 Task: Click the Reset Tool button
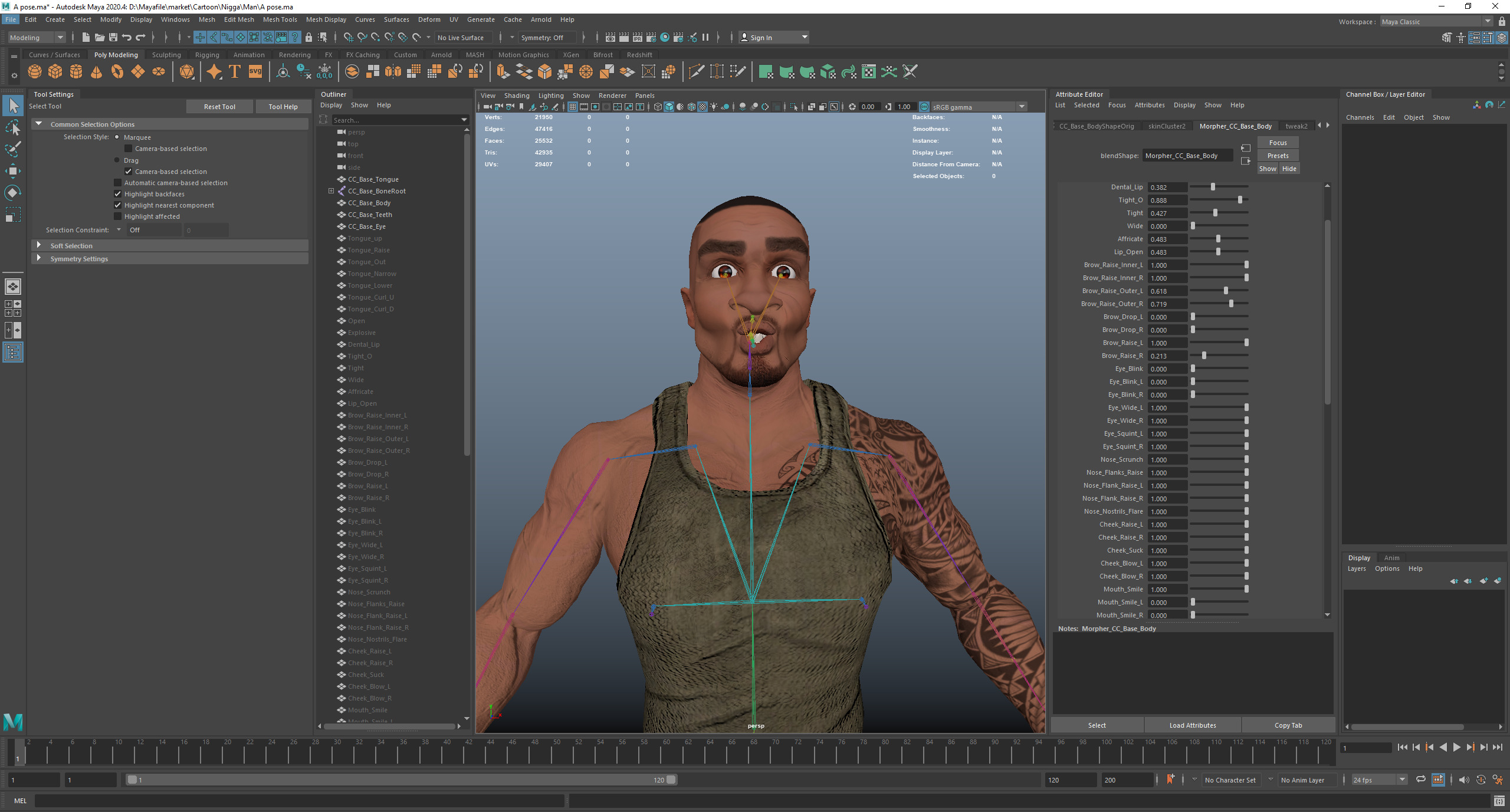[219, 107]
